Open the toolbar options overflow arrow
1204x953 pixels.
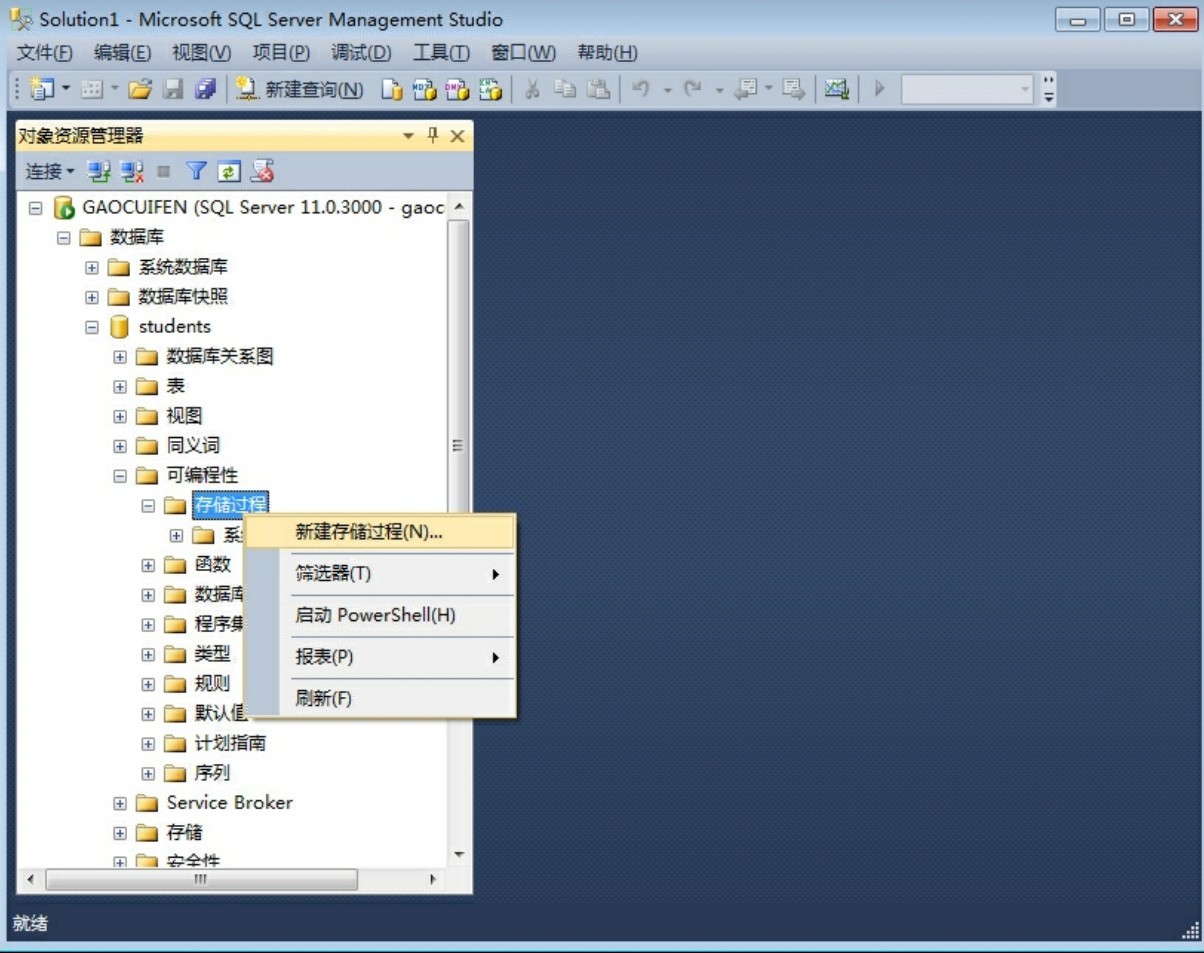point(1049,89)
